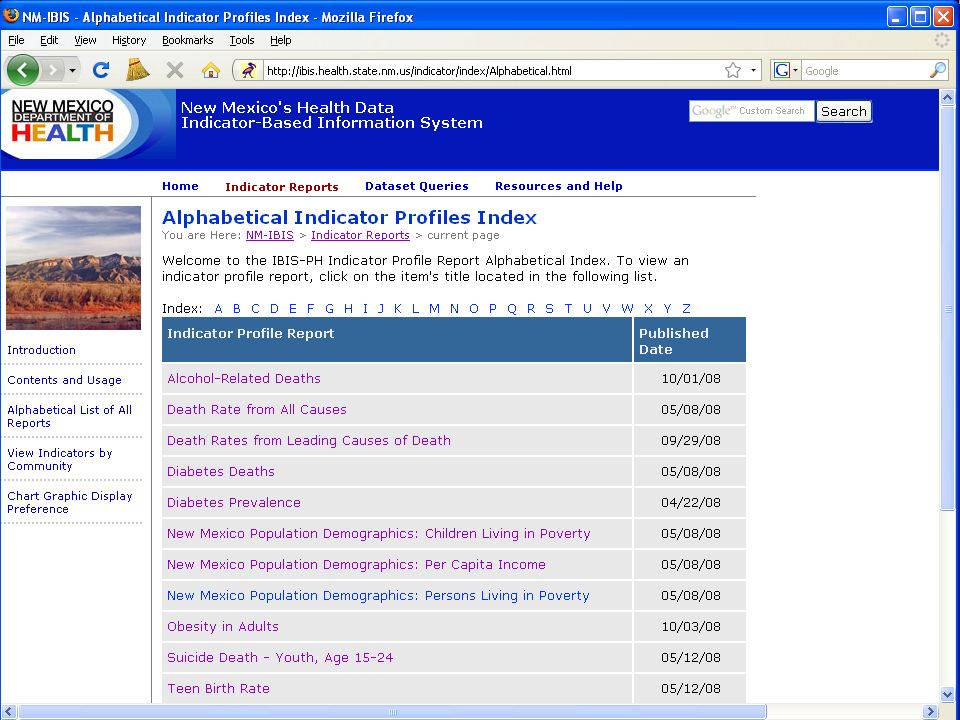Screen dimensions: 960x720
Task: Click the vertical scrollbar down arrow
Action: coord(948,695)
